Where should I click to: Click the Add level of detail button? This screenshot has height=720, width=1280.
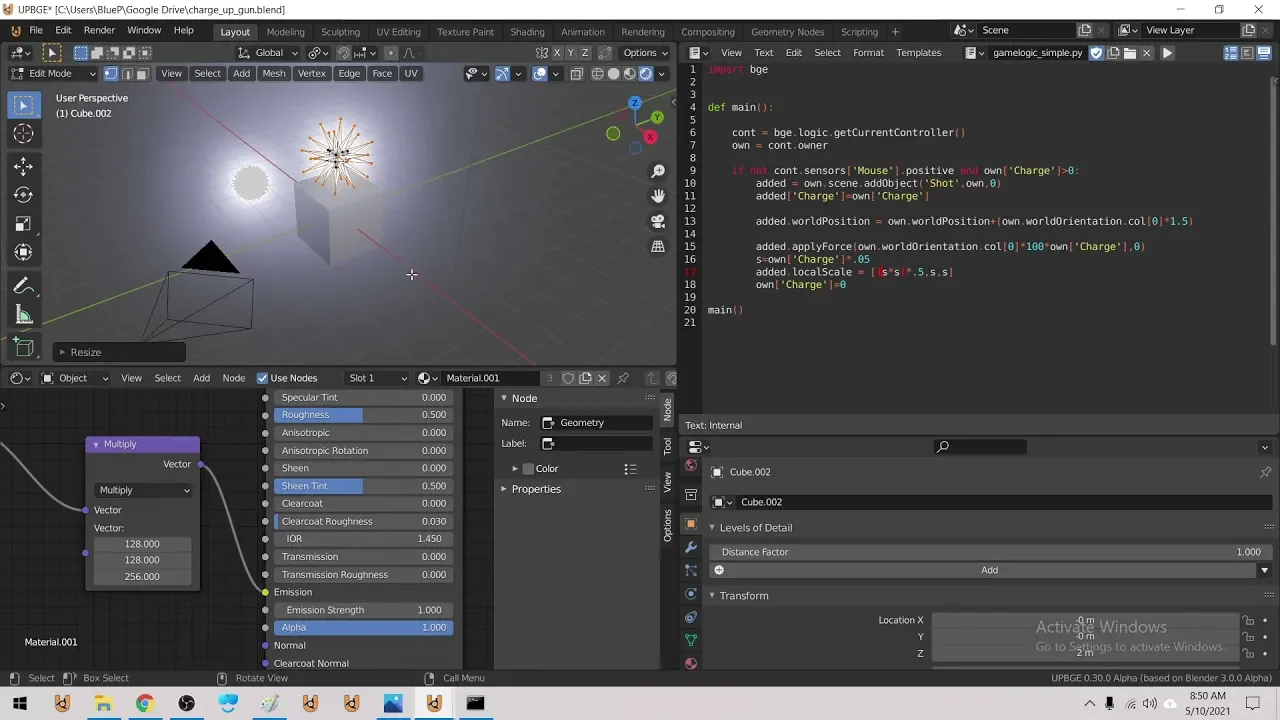(x=988, y=570)
